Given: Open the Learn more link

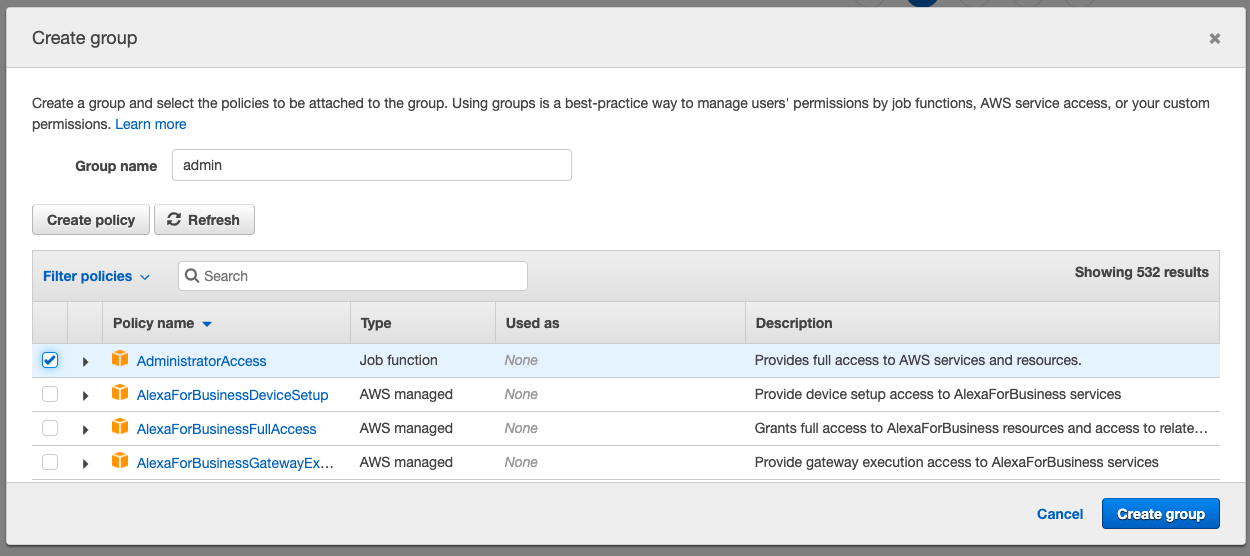Looking at the screenshot, I should (151, 124).
